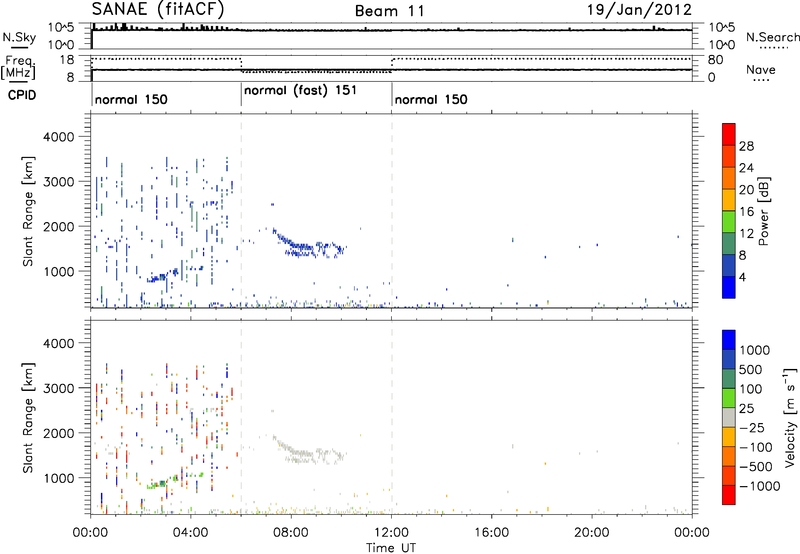Pick the red top segment of the power colorbar
Image resolution: width=800 pixels, height=554 pixels.
pos(729,134)
